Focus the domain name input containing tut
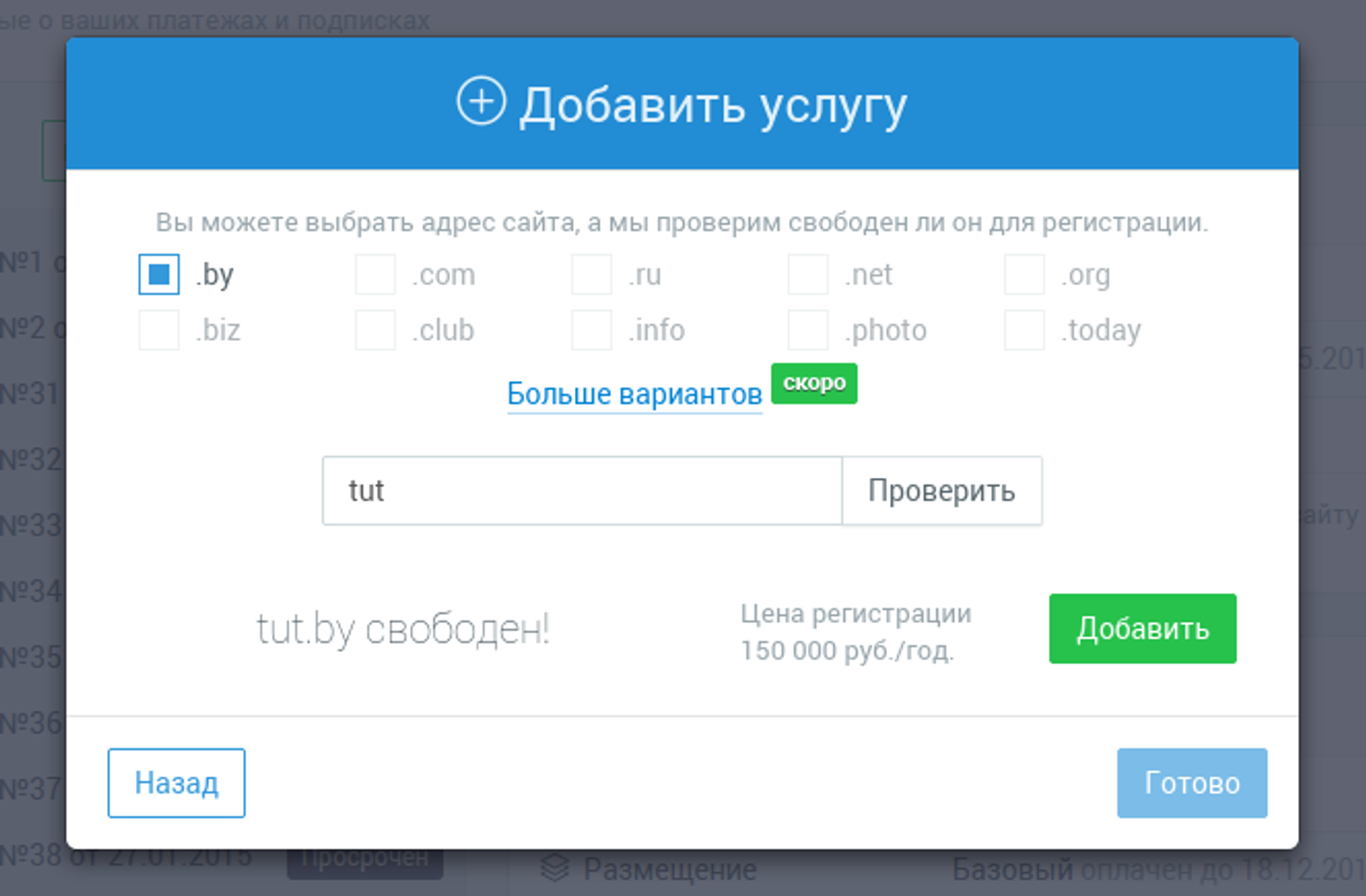The image size is (1366, 896). (582, 491)
